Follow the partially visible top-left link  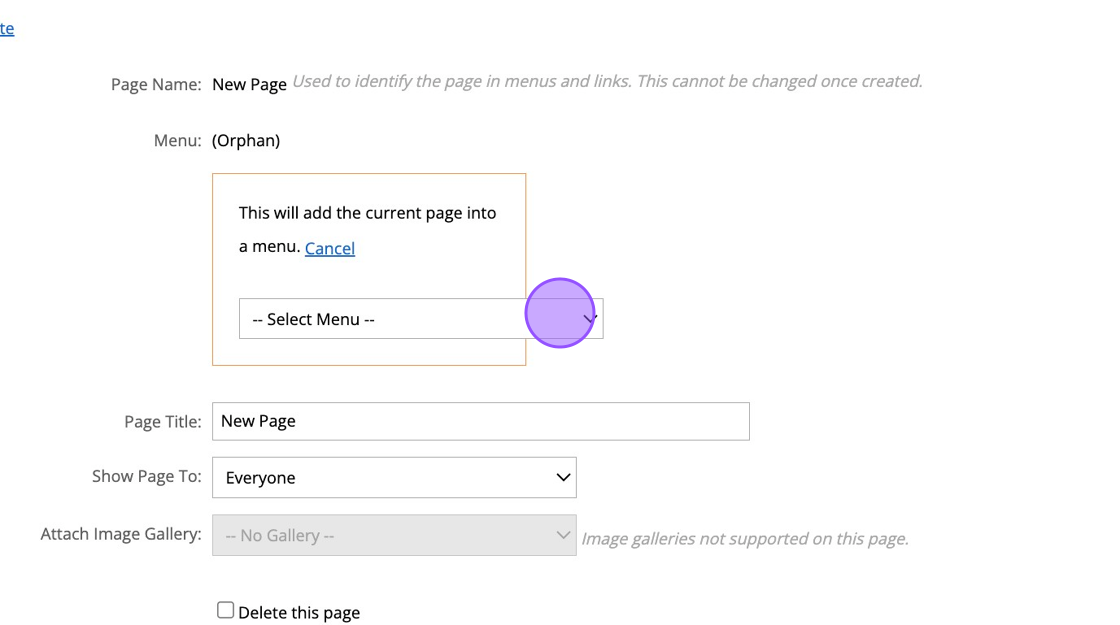pos(7,28)
